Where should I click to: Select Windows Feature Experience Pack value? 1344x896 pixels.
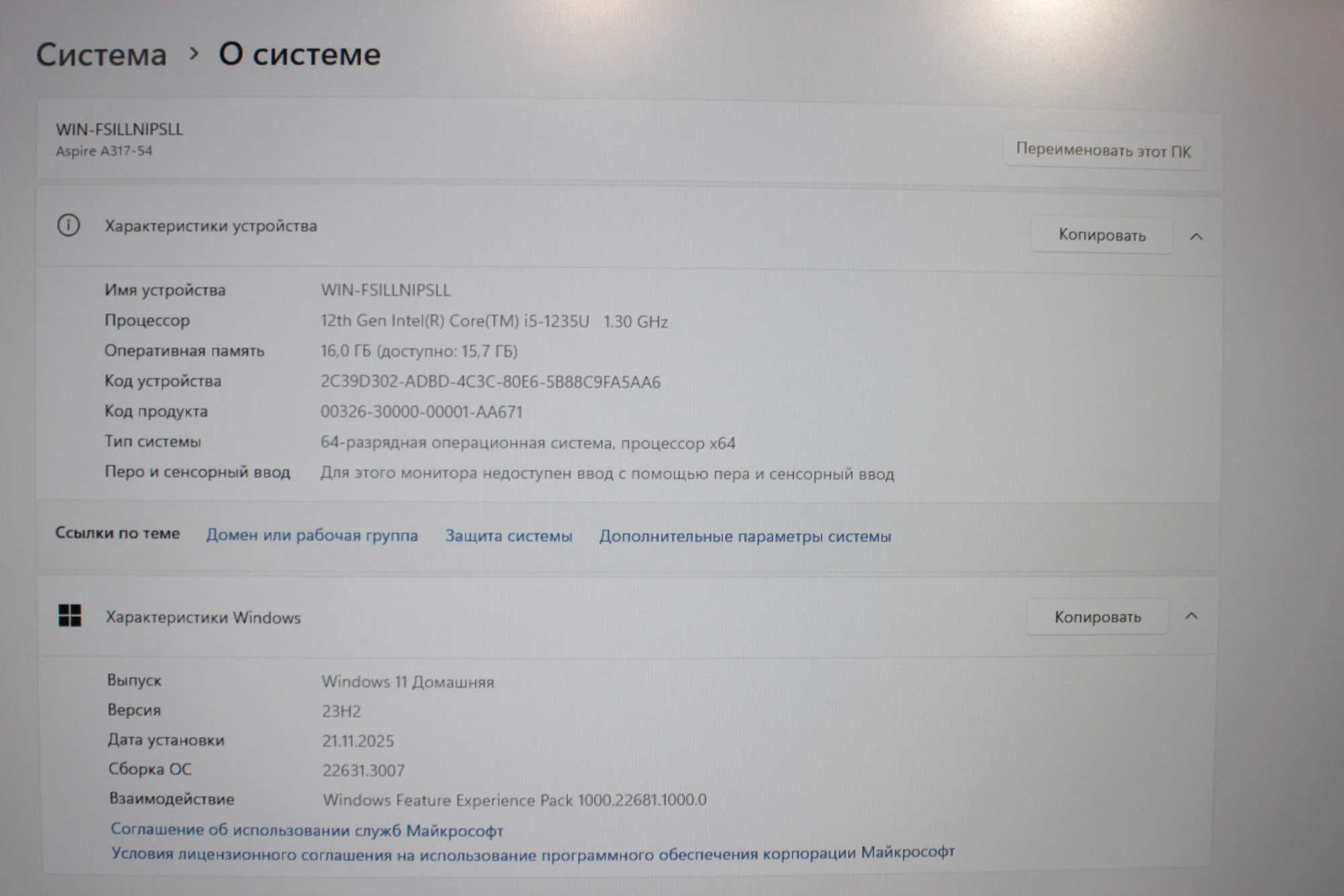click(515, 800)
